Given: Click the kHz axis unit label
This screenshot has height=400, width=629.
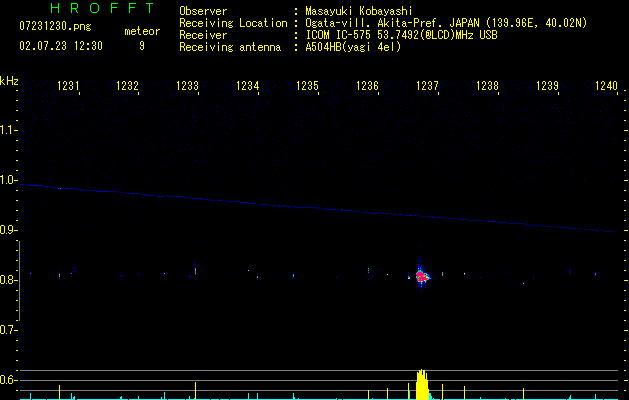Looking at the screenshot, I should [x=9, y=80].
